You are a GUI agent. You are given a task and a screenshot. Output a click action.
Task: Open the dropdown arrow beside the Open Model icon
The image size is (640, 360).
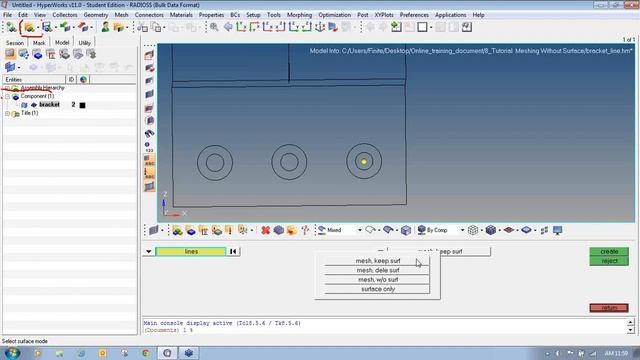tap(38, 27)
